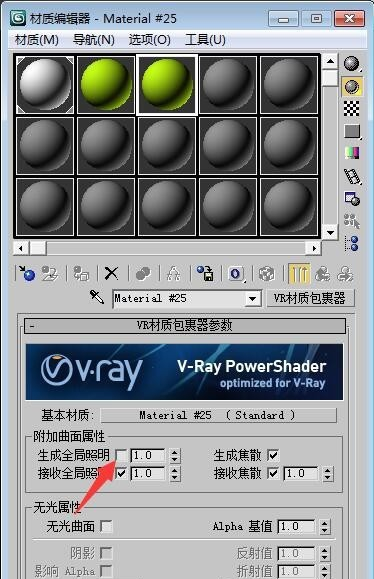
Task: Adjust 接收全局照明 spinner arrows
Action: (x=175, y=474)
